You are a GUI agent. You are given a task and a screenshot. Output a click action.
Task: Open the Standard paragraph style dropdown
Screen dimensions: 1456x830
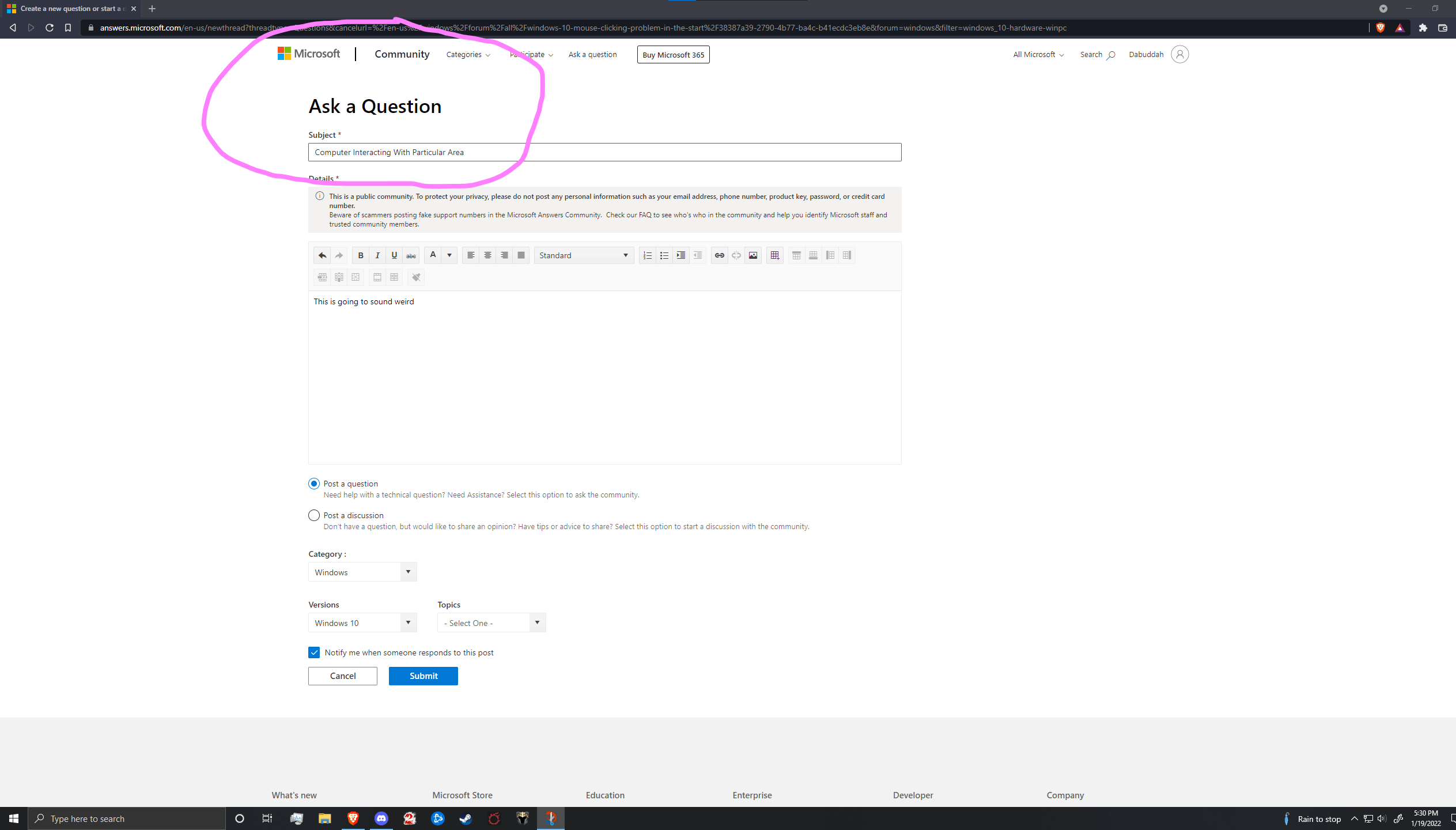click(584, 255)
